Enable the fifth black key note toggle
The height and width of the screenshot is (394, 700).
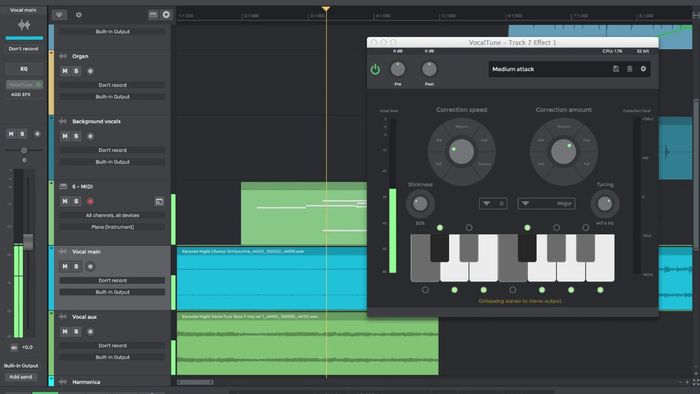pos(585,228)
